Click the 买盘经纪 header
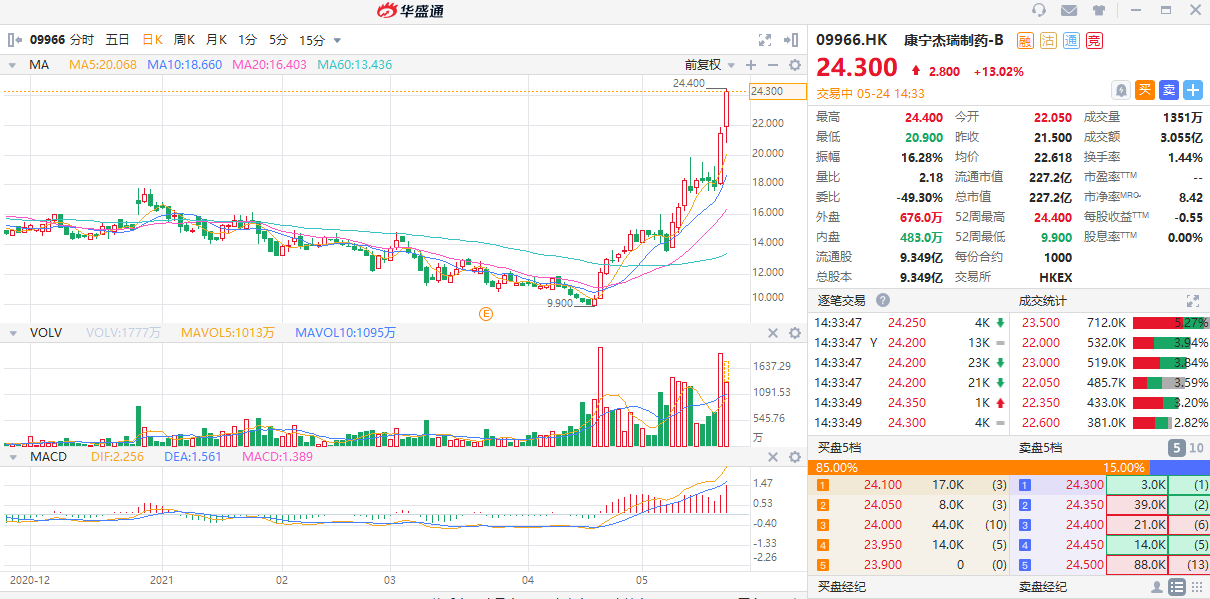The width and height of the screenshot is (1210, 599). coord(841,587)
